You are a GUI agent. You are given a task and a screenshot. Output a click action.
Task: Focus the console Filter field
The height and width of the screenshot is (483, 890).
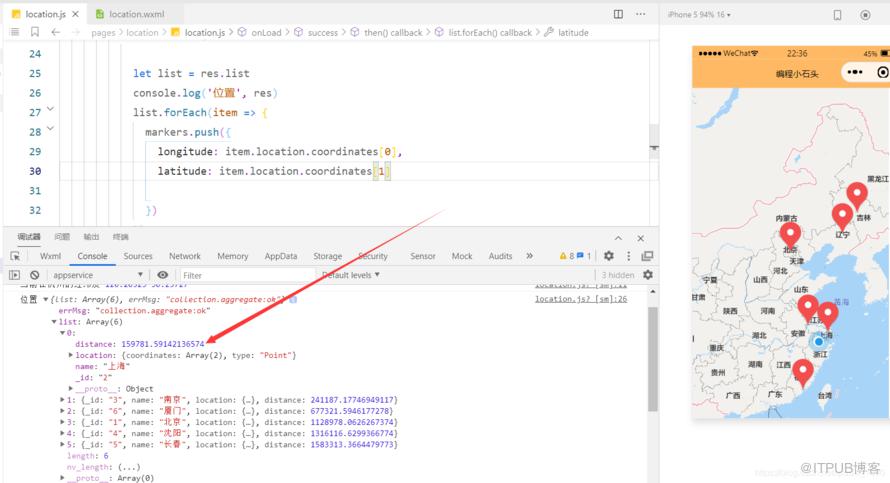[x=247, y=275]
